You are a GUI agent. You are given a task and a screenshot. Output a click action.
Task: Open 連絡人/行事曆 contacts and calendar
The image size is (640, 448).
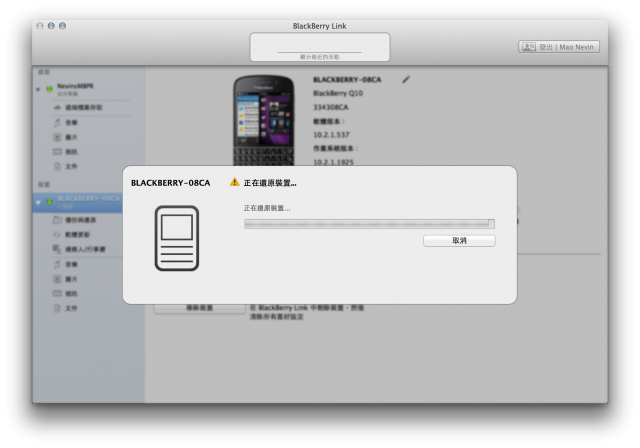click(x=79, y=249)
